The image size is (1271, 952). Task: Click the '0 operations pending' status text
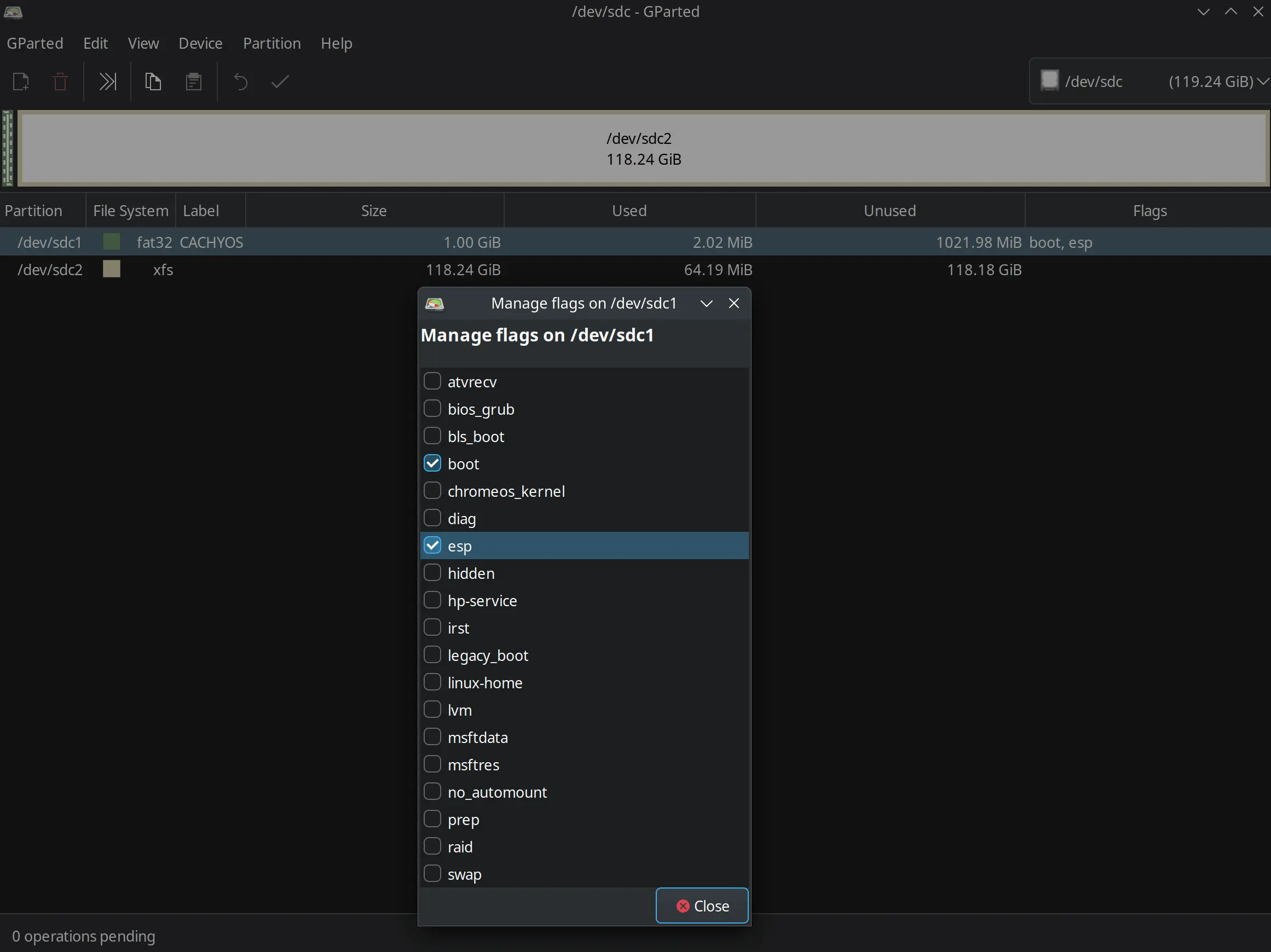84,936
